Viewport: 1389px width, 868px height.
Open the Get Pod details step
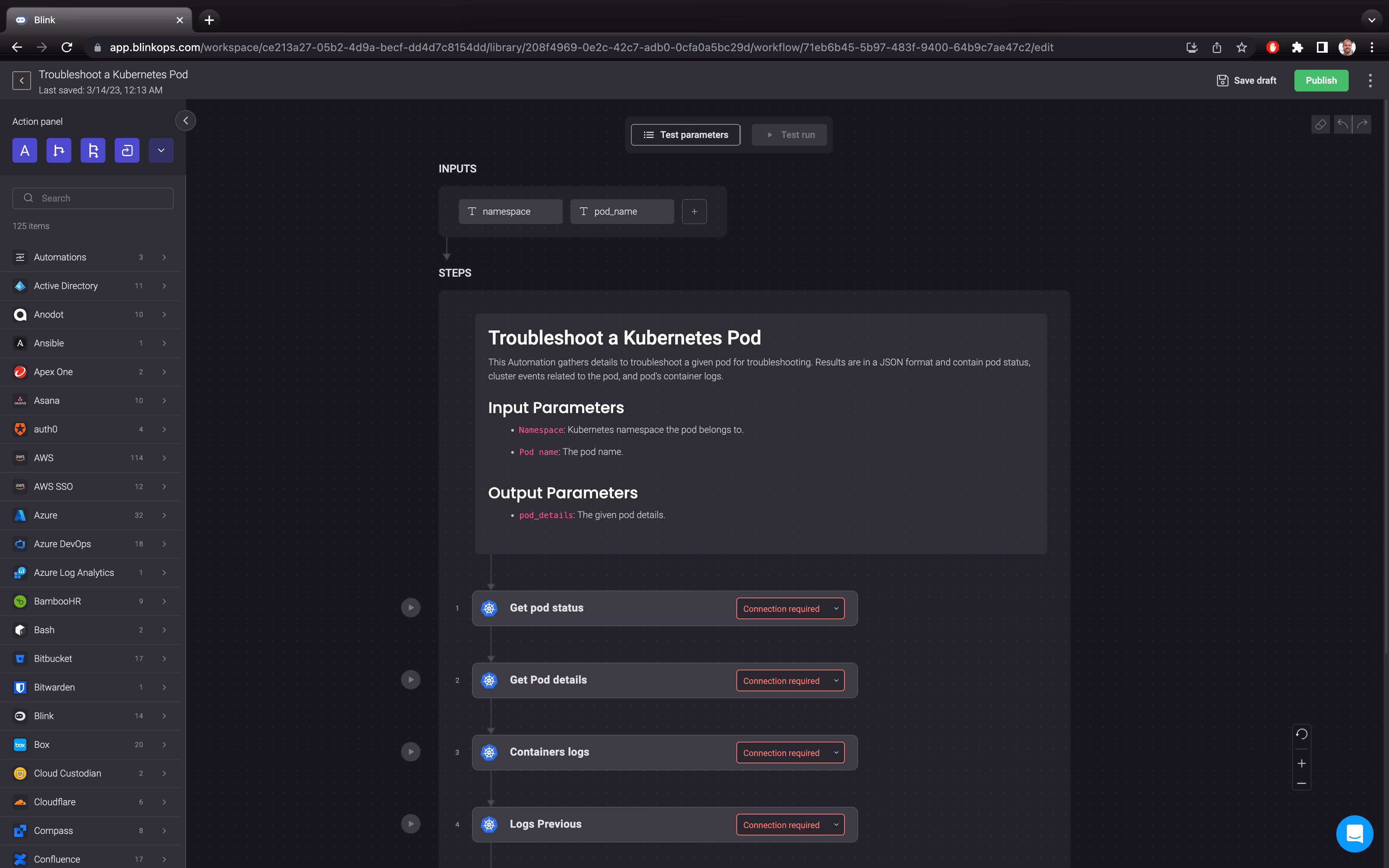click(x=665, y=680)
